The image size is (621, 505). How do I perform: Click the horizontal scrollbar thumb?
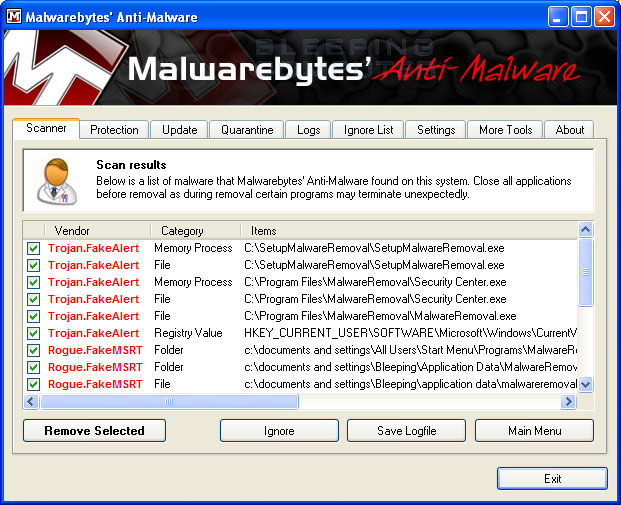(169, 402)
